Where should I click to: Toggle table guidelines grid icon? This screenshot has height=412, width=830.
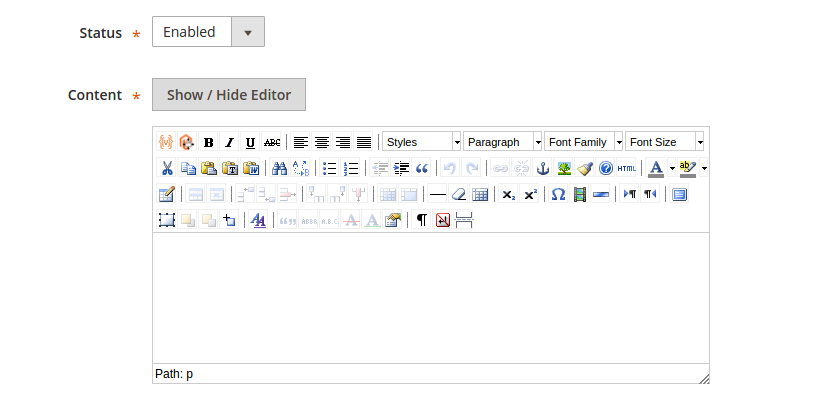[480, 194]
